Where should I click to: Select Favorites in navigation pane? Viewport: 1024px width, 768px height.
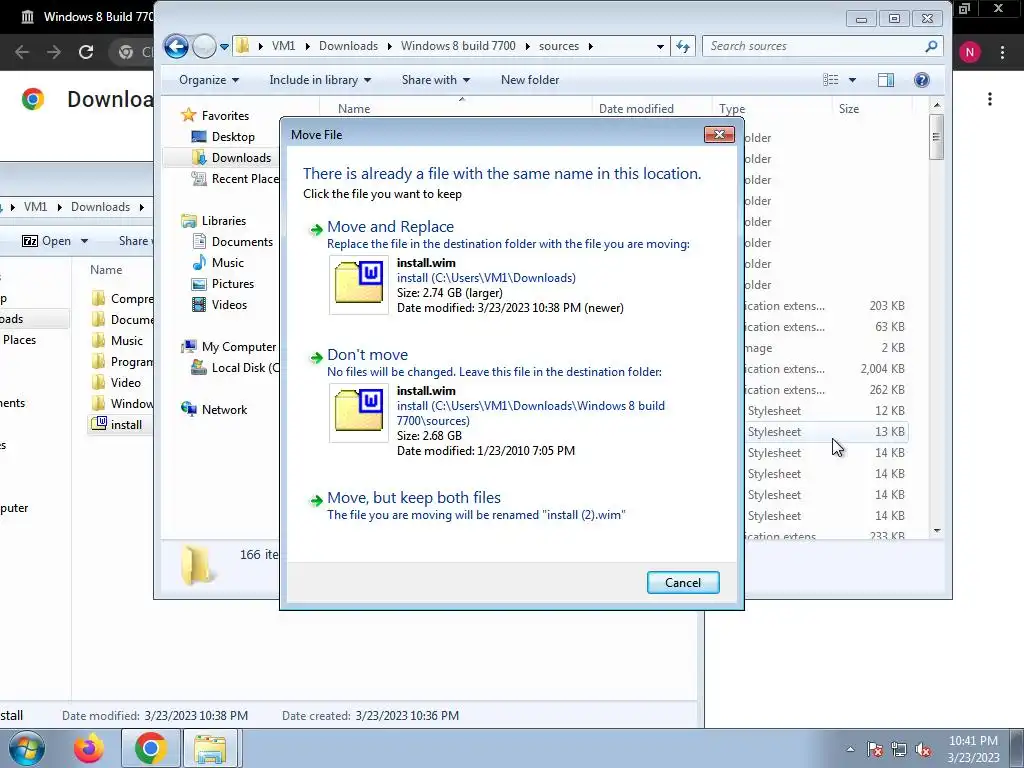click(x=225, y=116)
